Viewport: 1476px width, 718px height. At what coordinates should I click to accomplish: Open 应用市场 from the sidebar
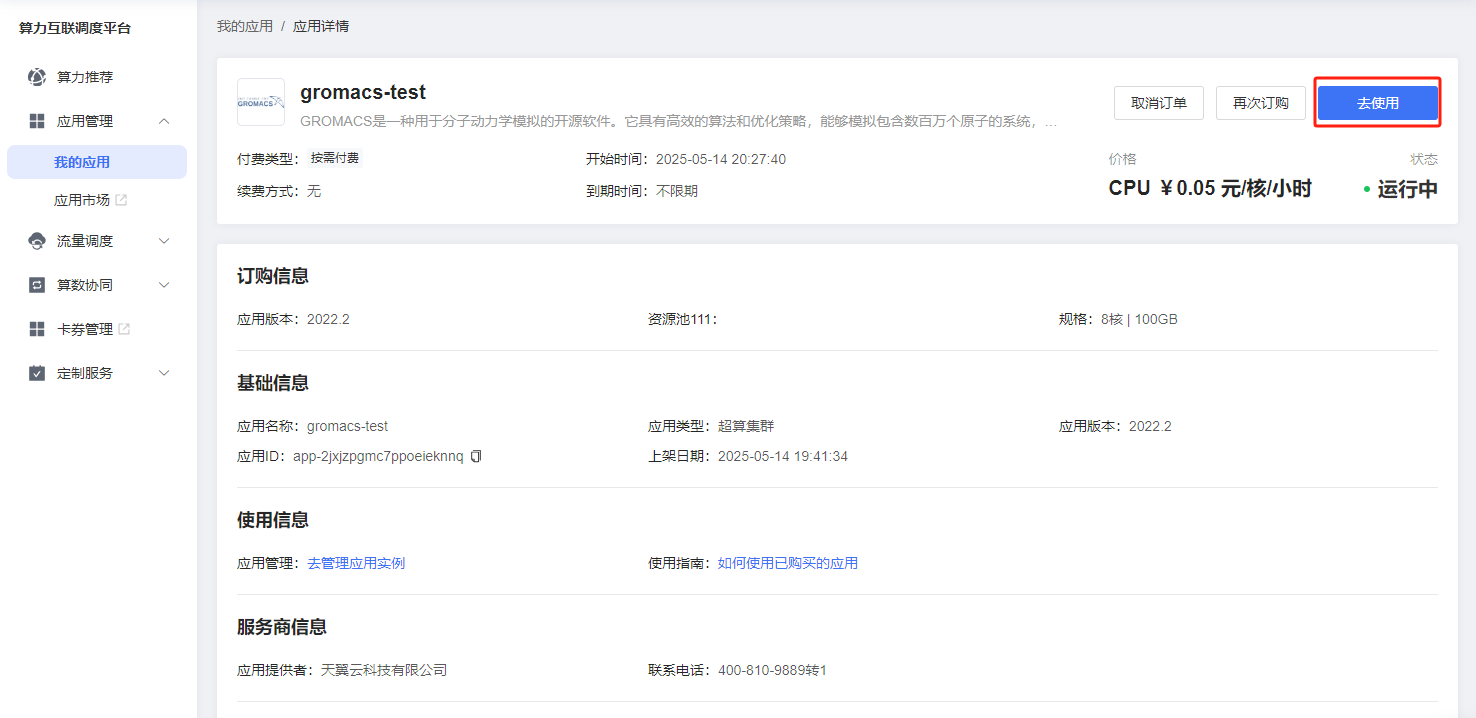coord(82,200)
